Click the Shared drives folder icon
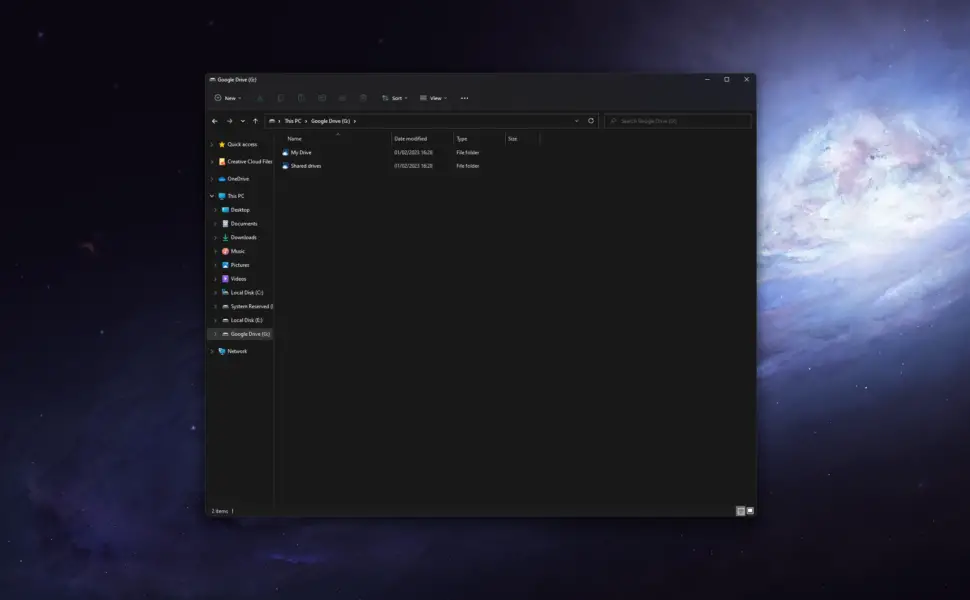The width and height of the screenshot is (970, 600). click(285, 166)
